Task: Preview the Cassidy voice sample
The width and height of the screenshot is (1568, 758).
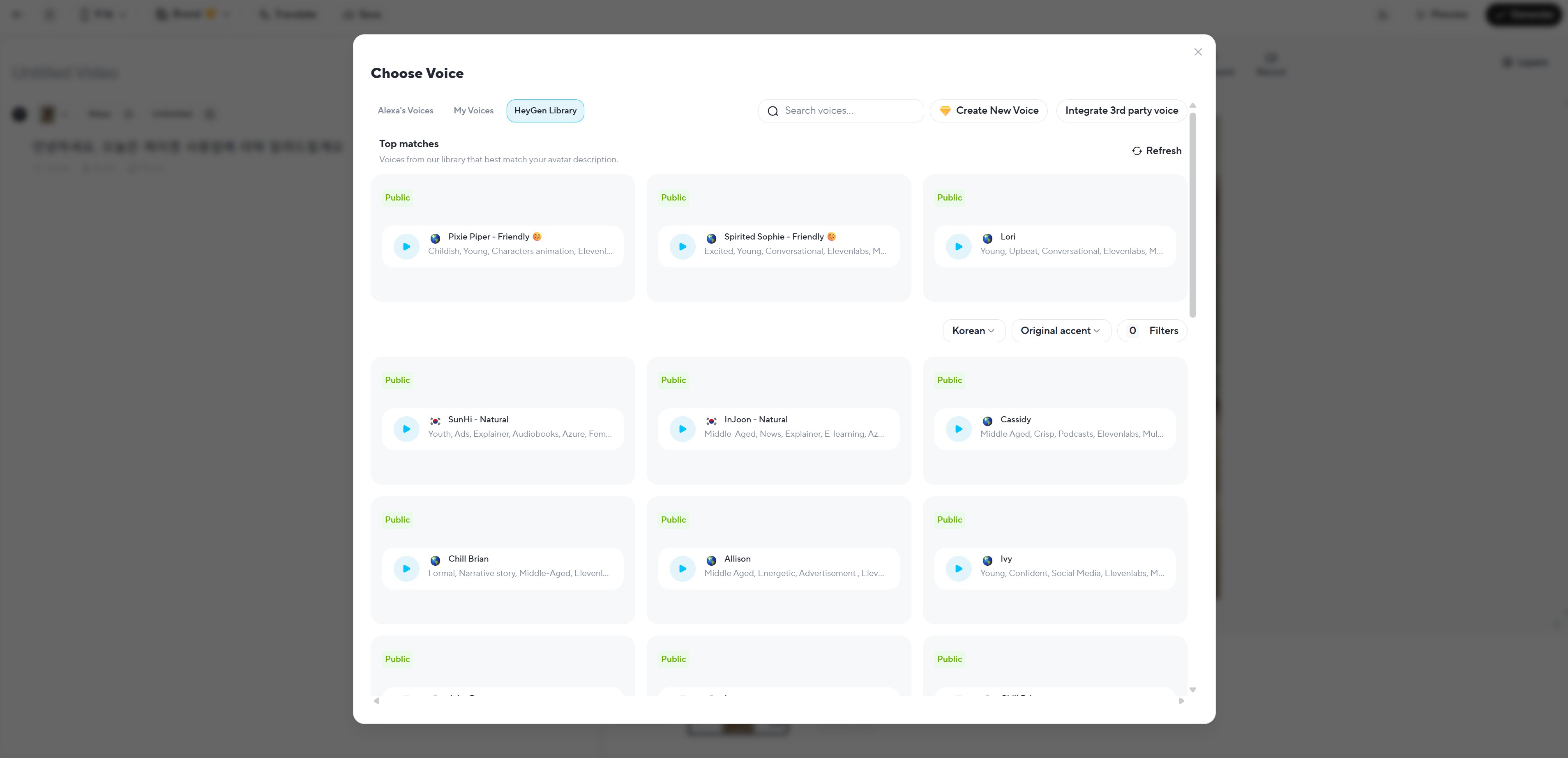Action: point(958,429)
